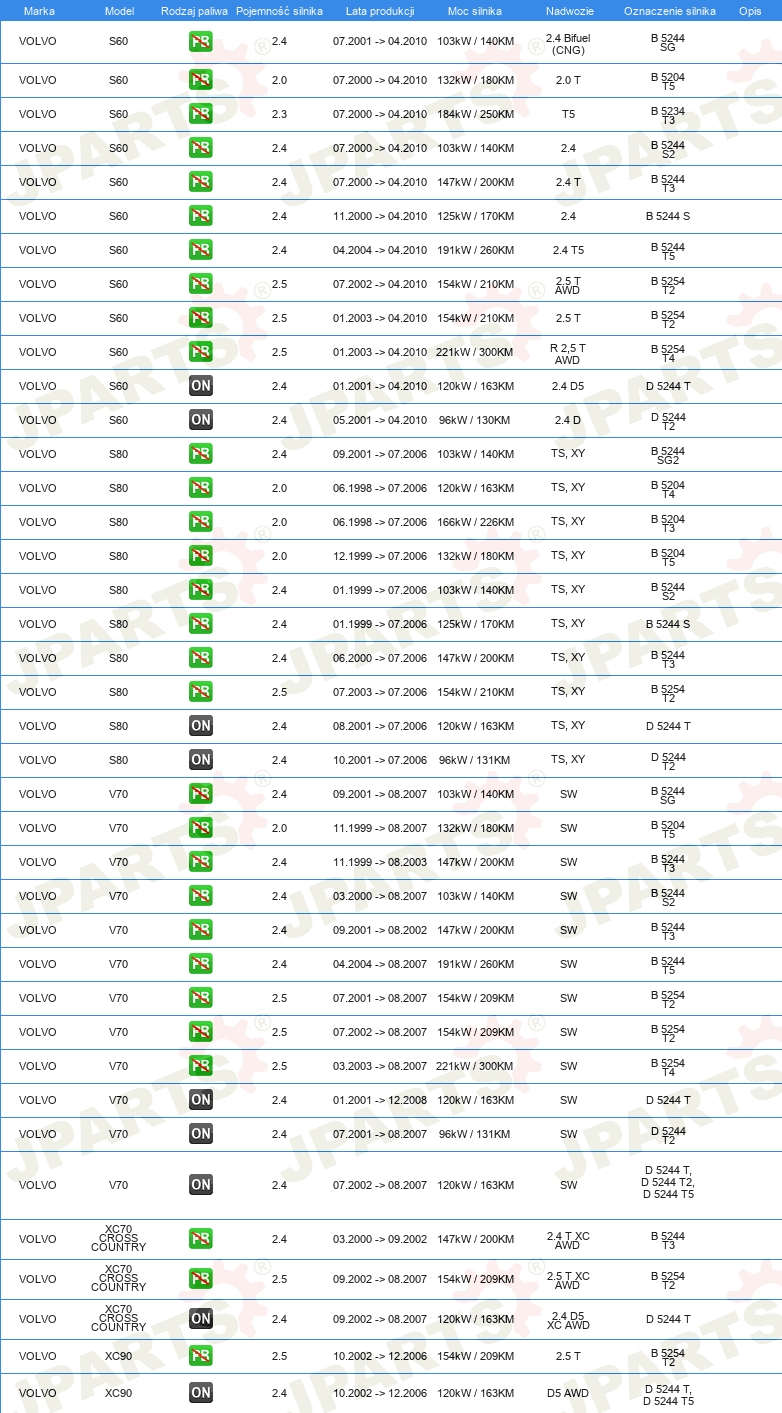The image size is (782, 1413).
Task: Click the petrol icon in the XC90 2.5 T row
Action: (x=201, y=1356)
